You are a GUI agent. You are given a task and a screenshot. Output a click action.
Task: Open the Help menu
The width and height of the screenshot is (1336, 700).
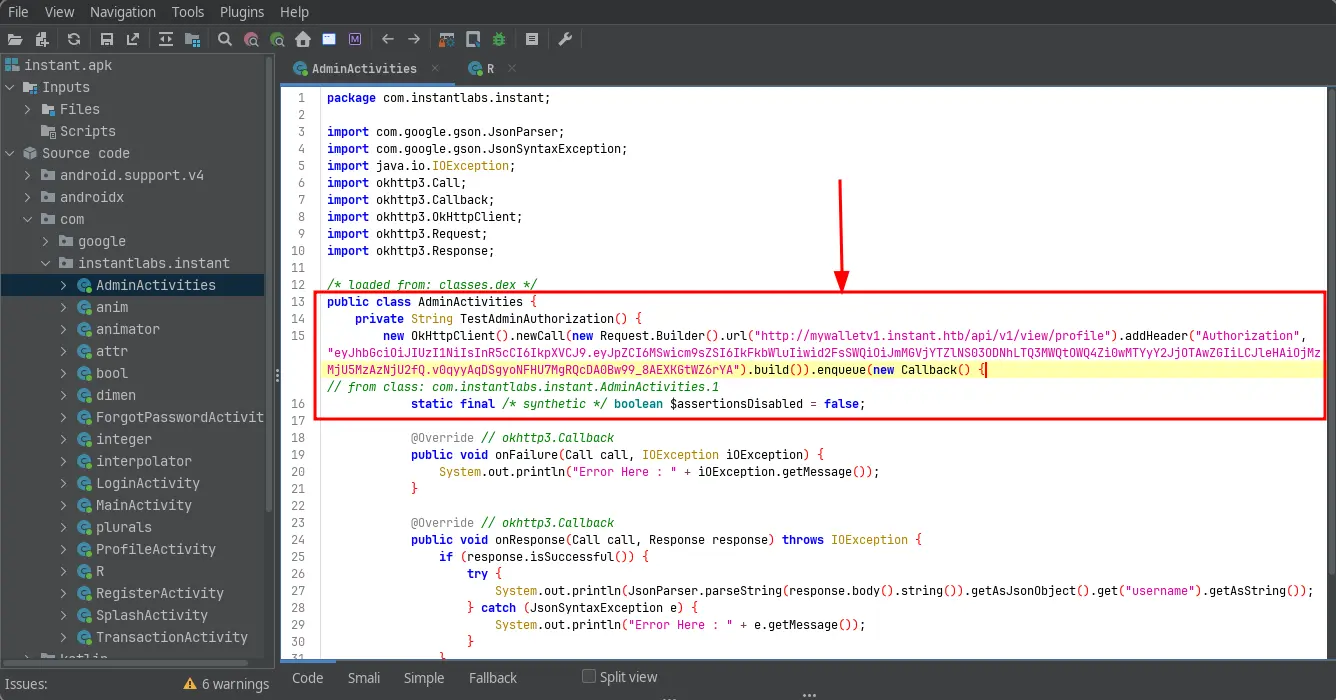tap(294, 12)
